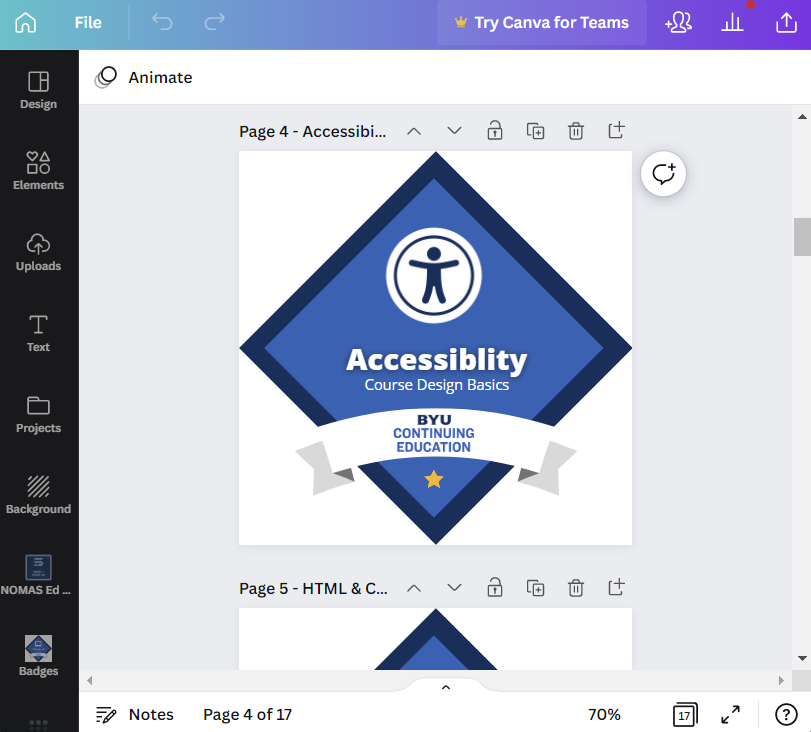The image size is (811, 732).
Task: Toggle lock on Page 5
Action: pos(494,587)
